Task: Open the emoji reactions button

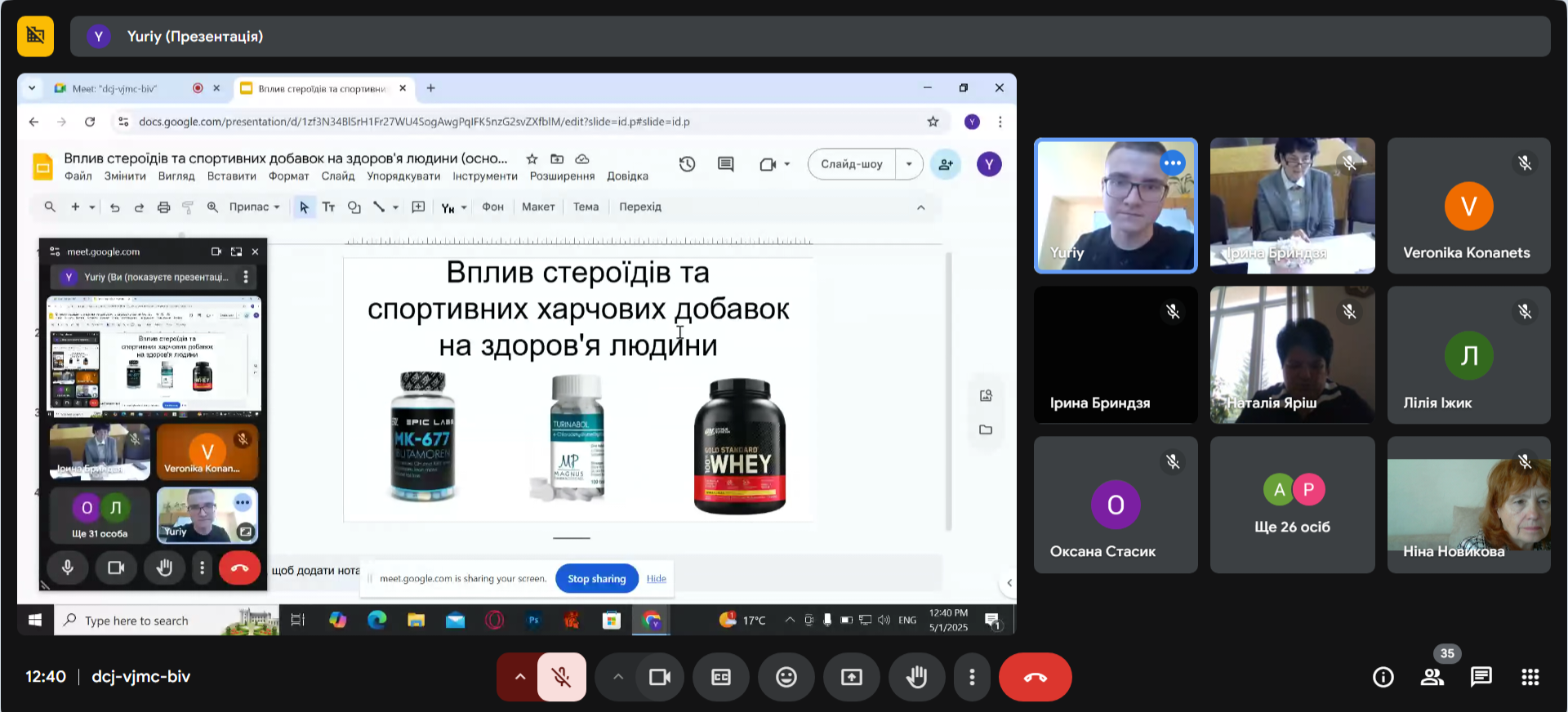Action: point(786,677)
